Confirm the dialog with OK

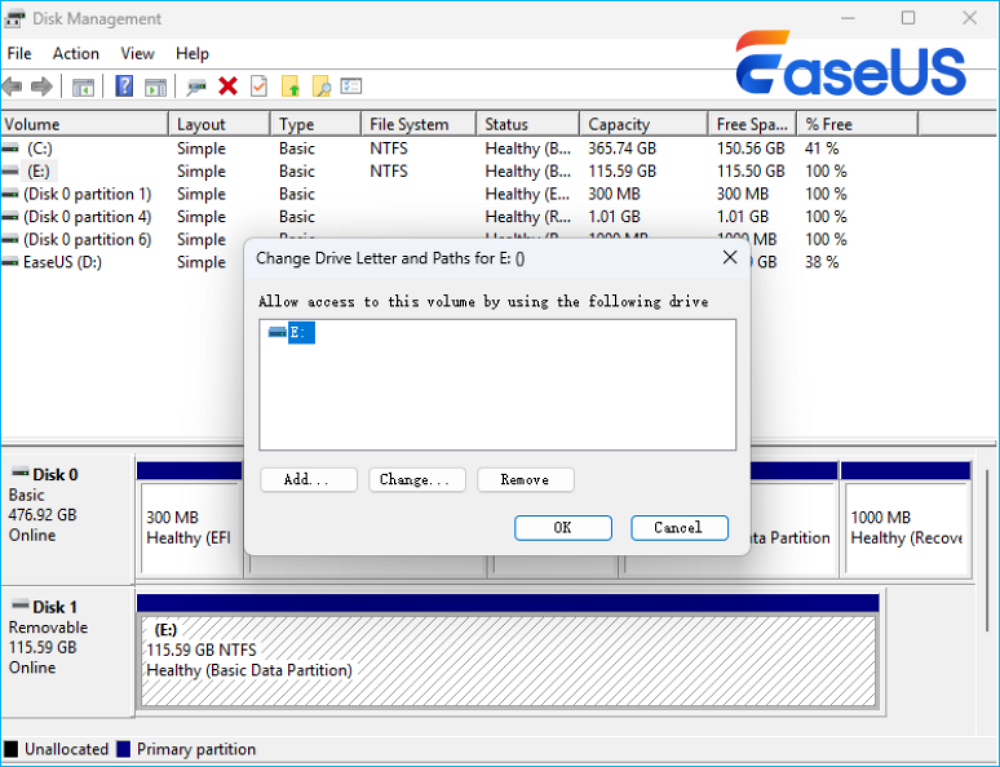563,528
